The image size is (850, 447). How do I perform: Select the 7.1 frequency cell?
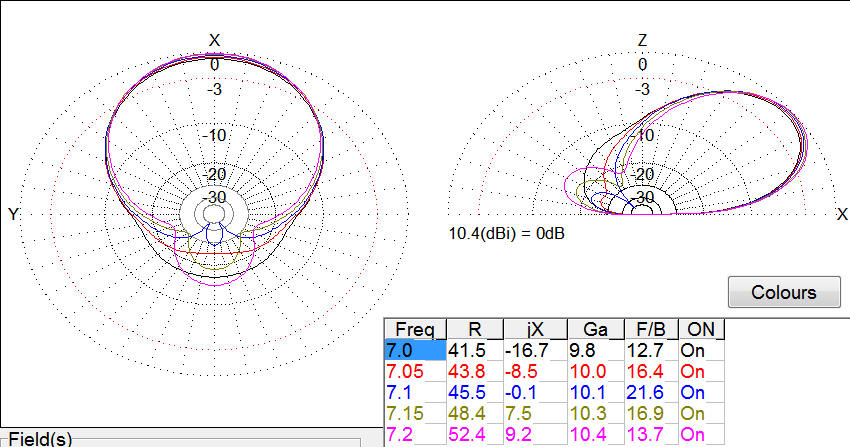[x=414, y=393]
